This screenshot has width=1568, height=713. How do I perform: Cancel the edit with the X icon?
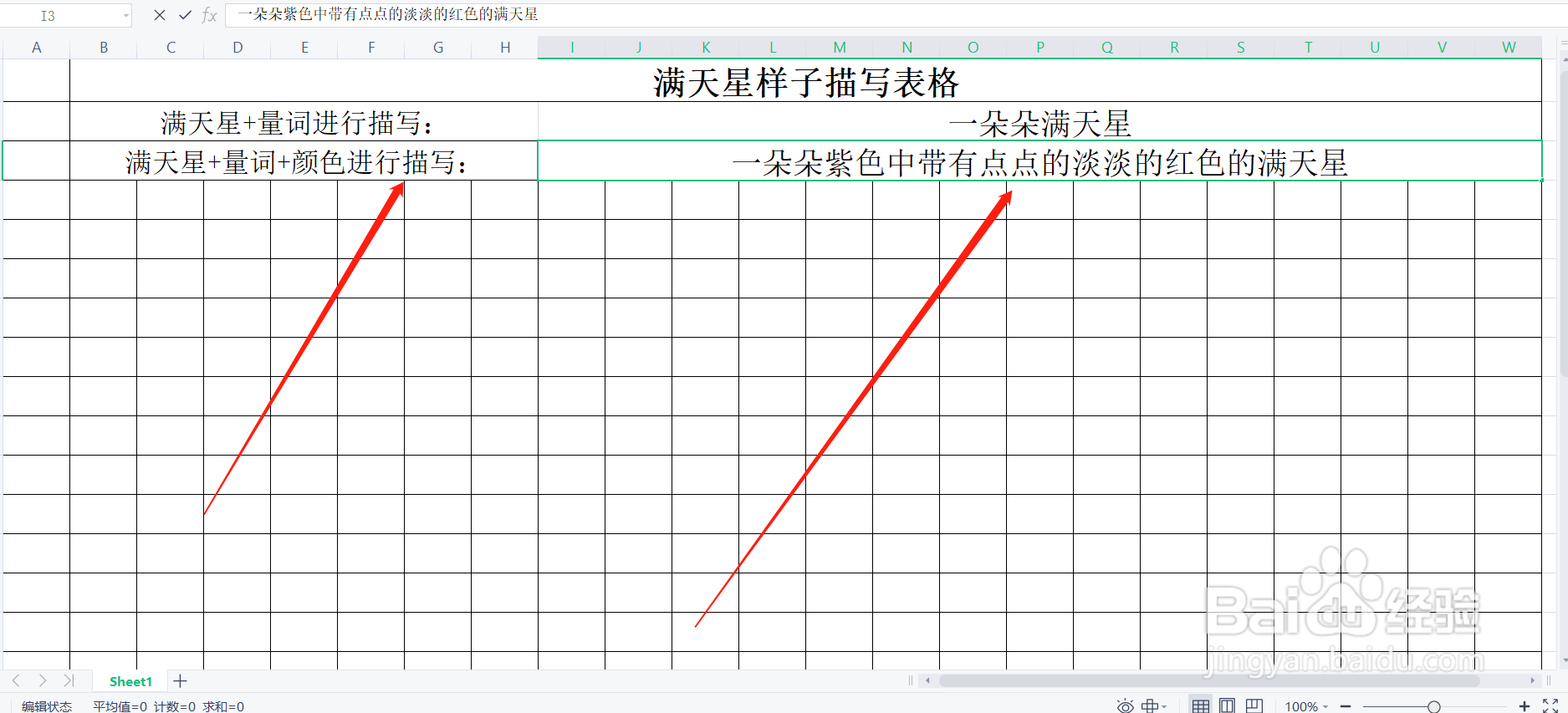(x=159, y=15)
